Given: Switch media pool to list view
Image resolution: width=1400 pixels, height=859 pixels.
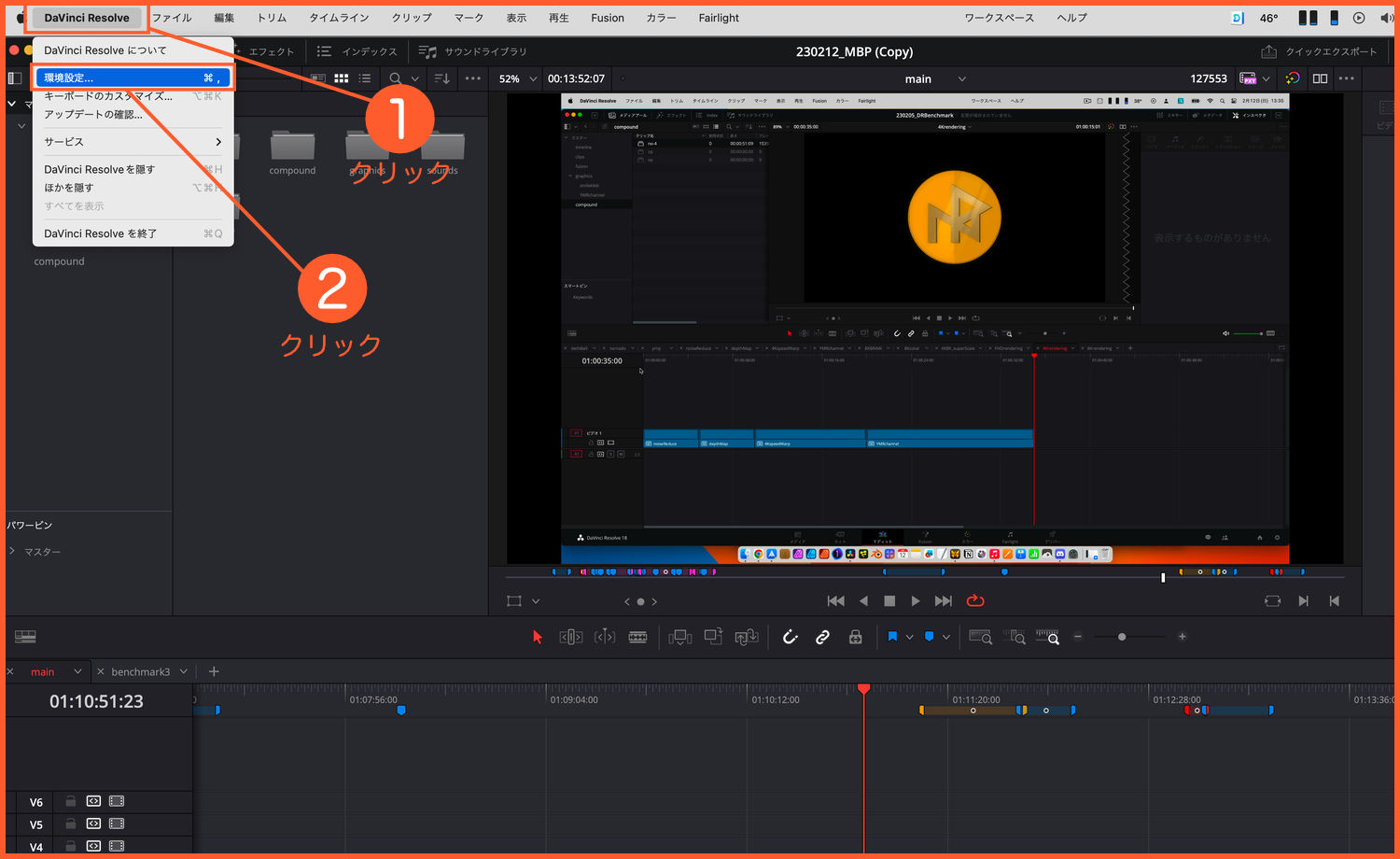Looking at the screenshot, I should tap(365, 79).
